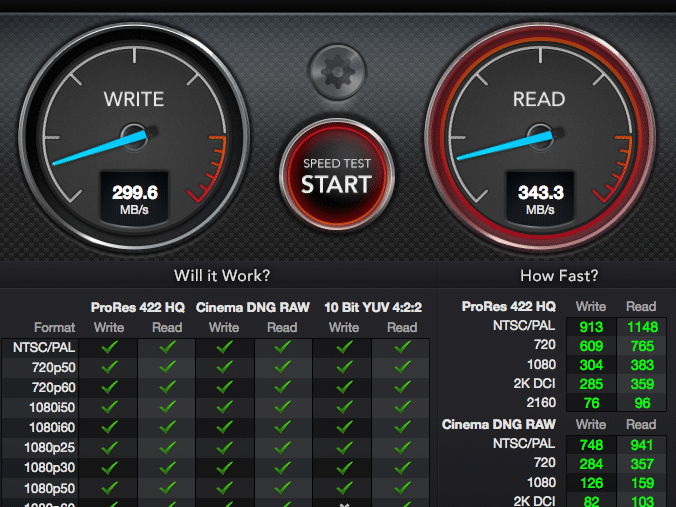Click the WRITE gauge label
Image resolution: width=676 pixels, height=507 pixels.
(134, 99)
